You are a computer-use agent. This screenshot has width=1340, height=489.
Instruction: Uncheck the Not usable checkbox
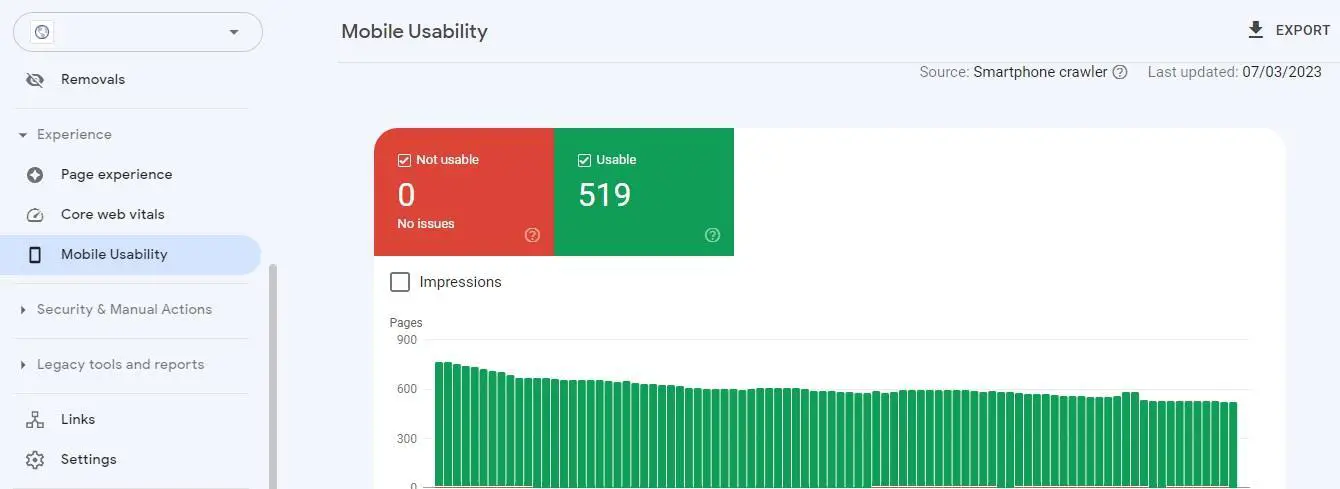(x=404, y=160)
